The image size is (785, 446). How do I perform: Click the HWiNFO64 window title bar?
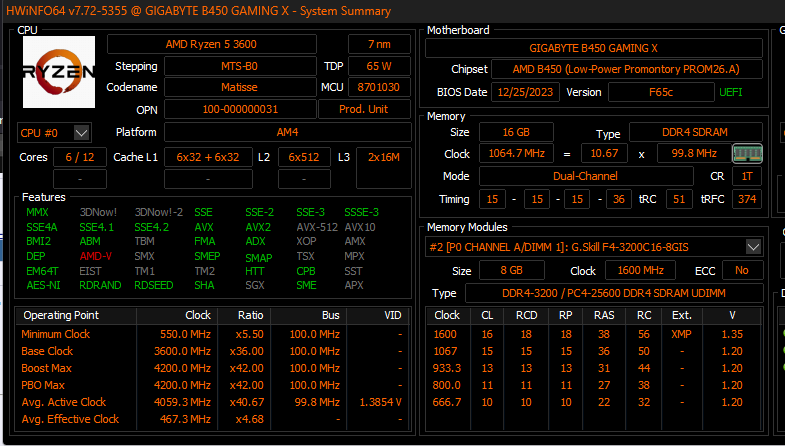(200, 10)
